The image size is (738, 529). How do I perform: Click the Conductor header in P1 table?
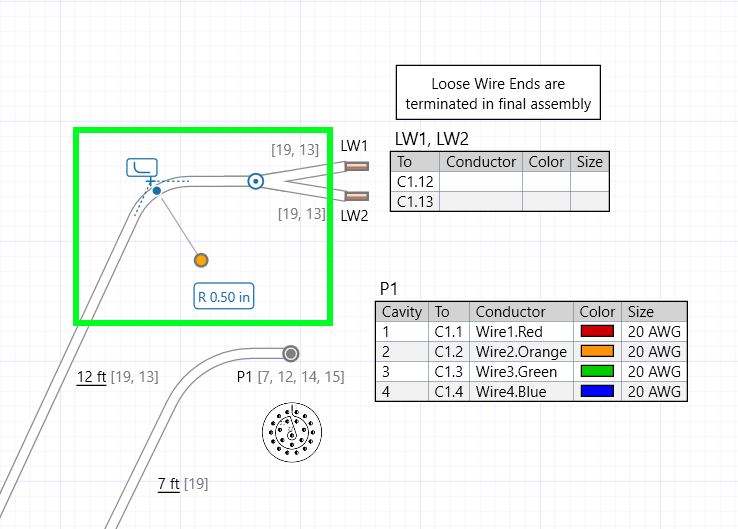click(521, 312)
